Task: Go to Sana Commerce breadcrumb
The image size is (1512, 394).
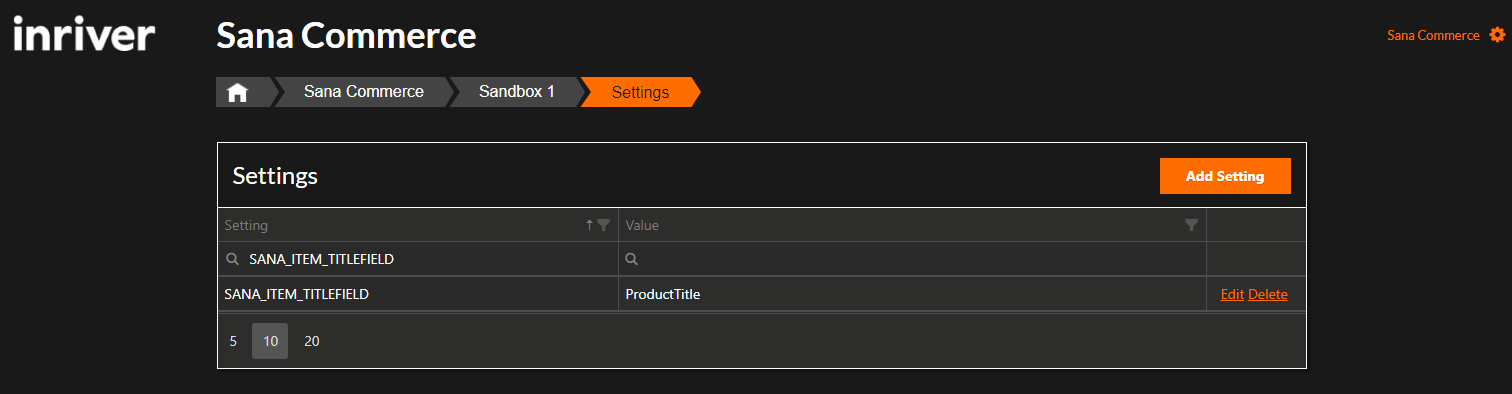Action: (x=364, y=92)
